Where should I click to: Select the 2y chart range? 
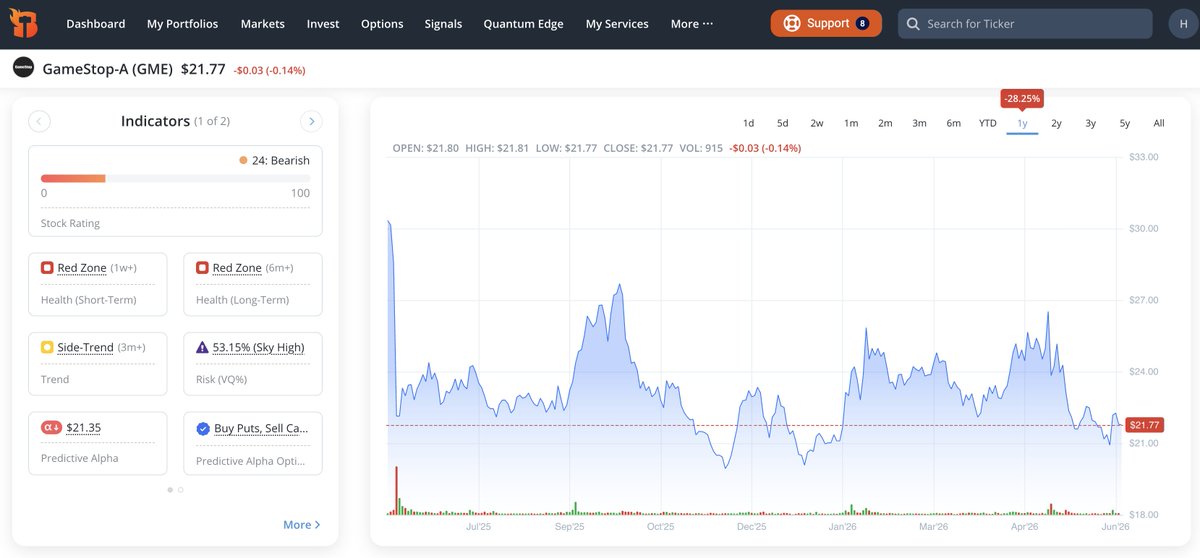coord(1056,123)
